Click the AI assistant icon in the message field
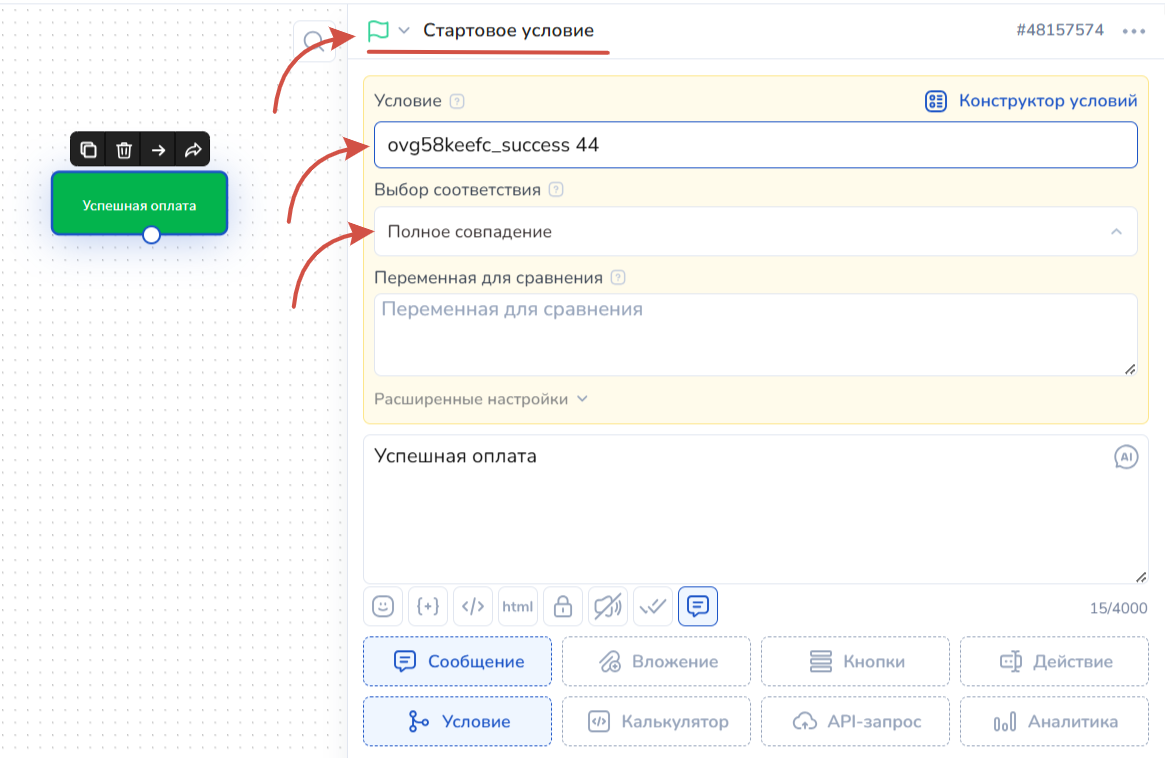This screenshot has height=758, width=1165. pos(1126,457)
